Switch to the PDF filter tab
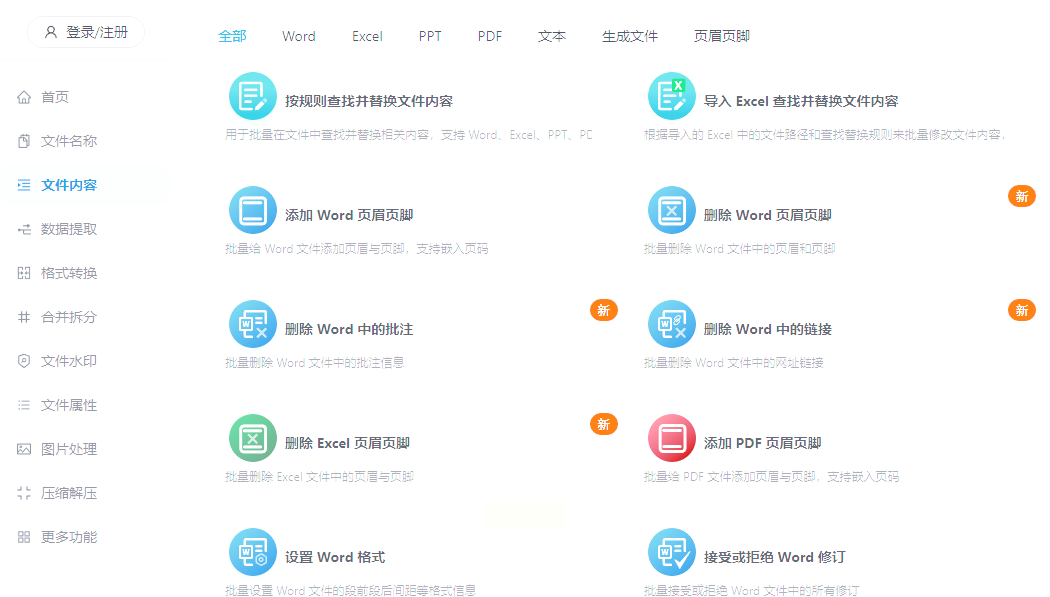This screenshot has width=1050, height=597. (x=490, y=36)
